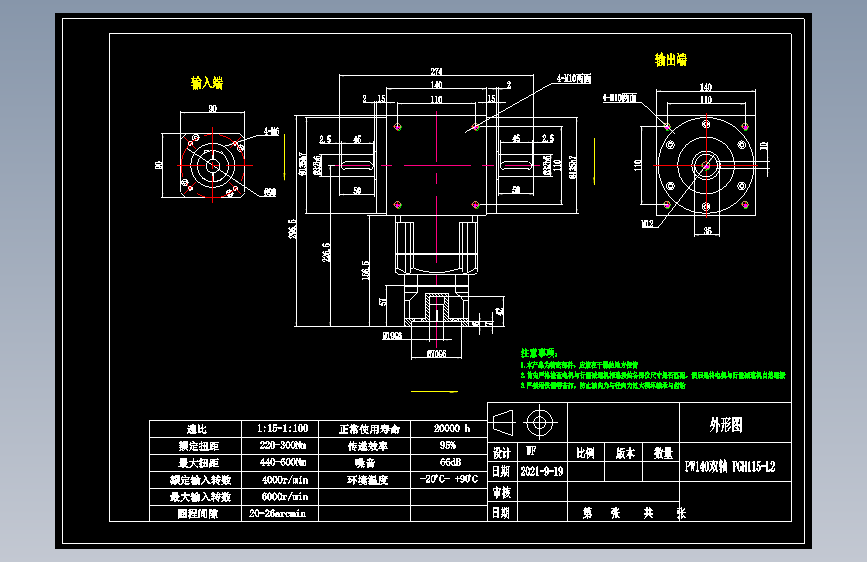Click the '数量' title block cell

663,454
